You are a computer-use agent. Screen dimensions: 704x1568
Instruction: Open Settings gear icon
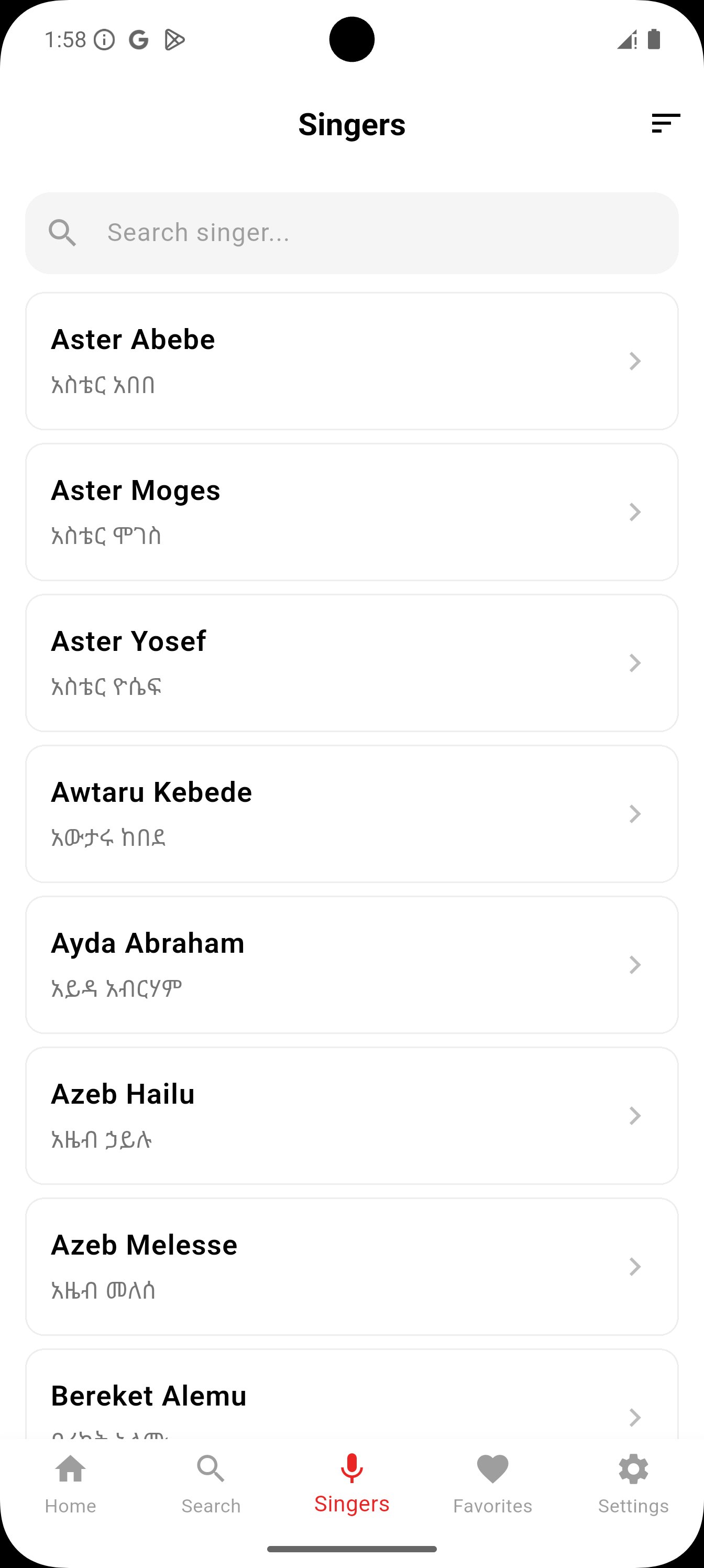633,1469
